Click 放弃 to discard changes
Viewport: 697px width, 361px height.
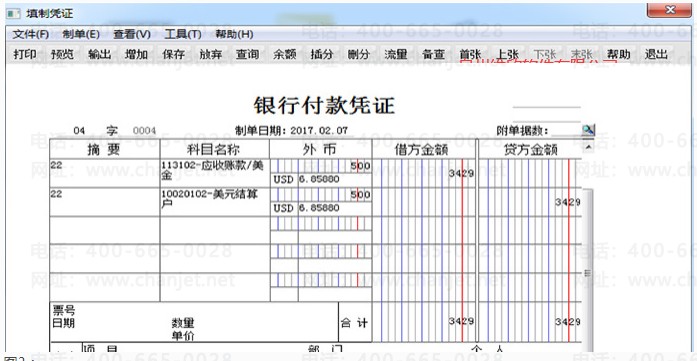(x=210, y=54)
